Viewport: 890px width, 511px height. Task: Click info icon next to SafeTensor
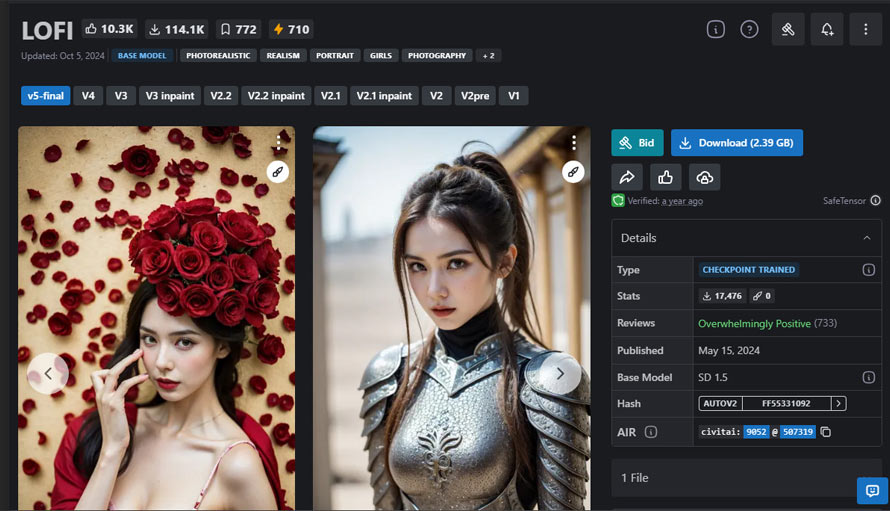point(874,201)
